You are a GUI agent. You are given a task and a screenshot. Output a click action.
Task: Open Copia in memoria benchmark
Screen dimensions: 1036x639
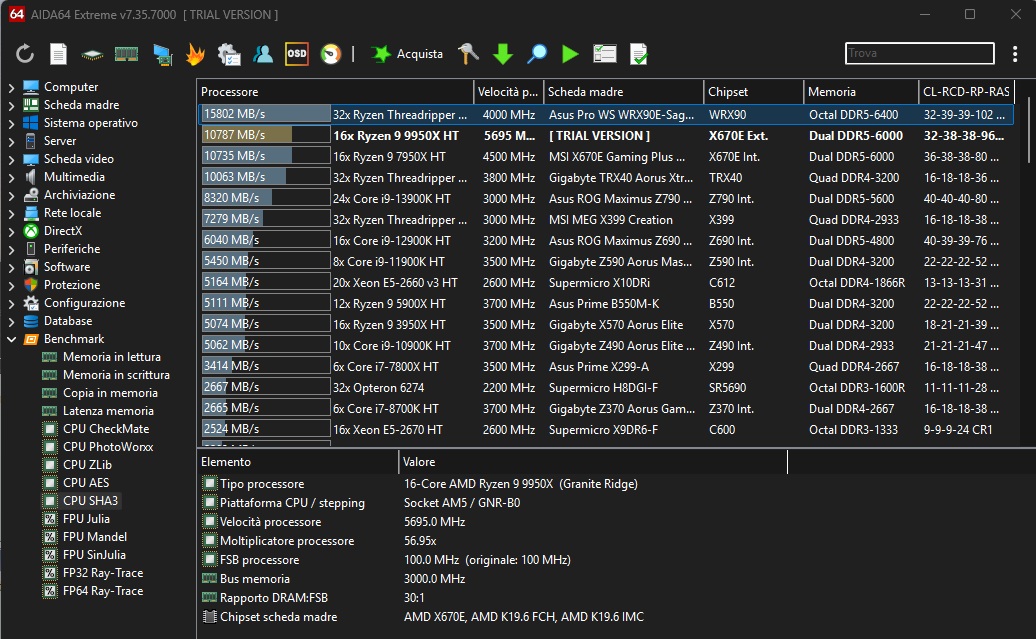pyautogui.click(x=110, y=393)
